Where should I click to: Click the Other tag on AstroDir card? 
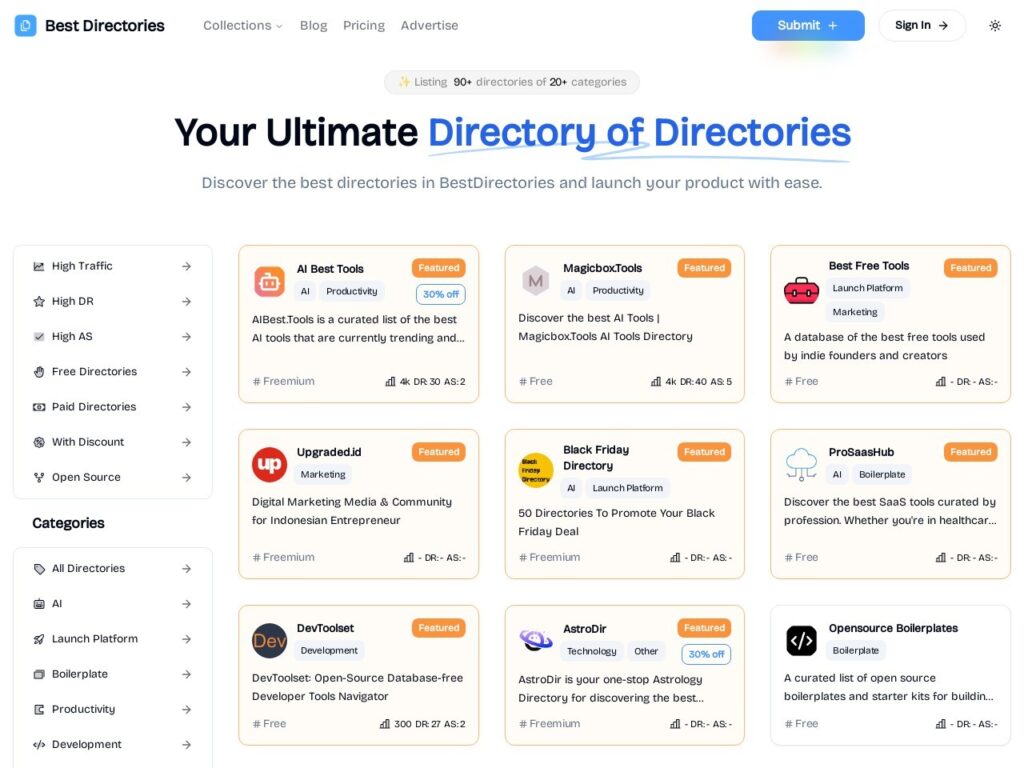pyautogui.click(x=646, y=652)
